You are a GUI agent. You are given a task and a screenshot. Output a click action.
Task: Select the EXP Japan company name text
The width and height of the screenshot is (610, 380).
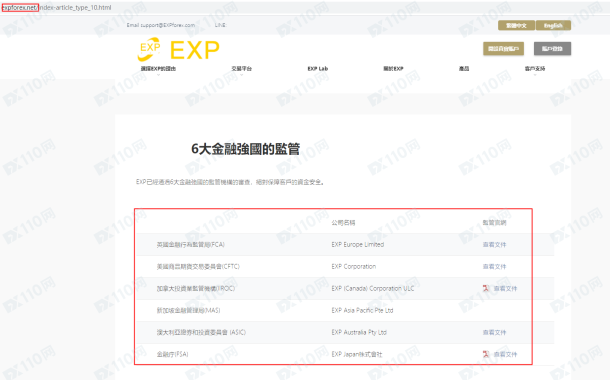[357, 354]
